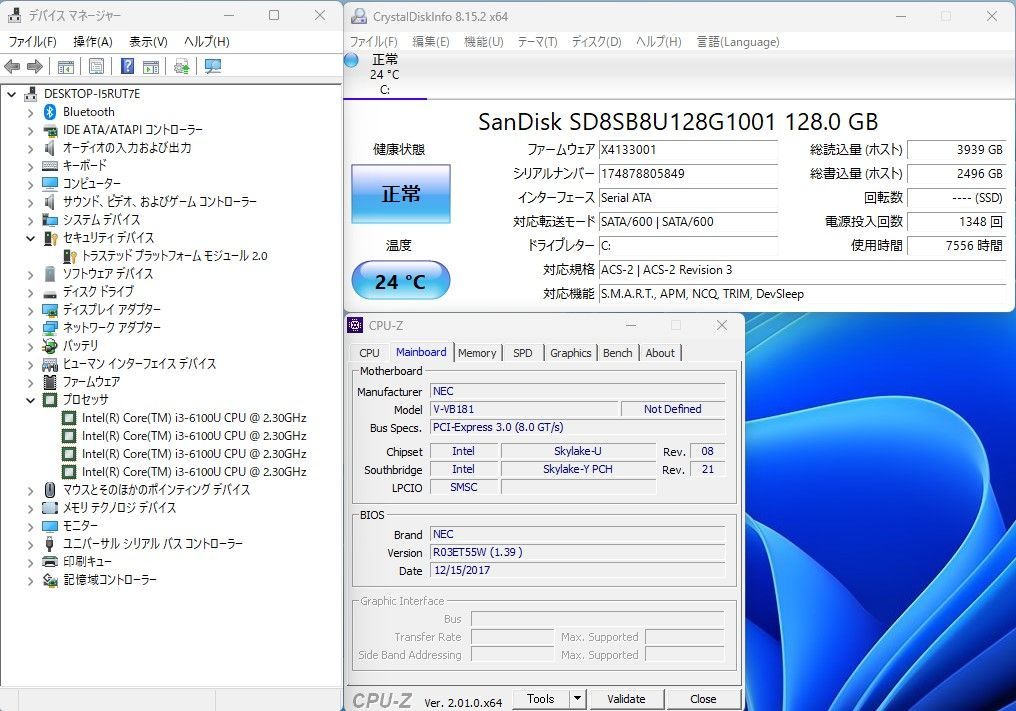This screenshot has height=711, width=1016.
Task: Click the USB icon beside ユニバーサル シリアル バス コントローラー
Action: [x=50, y=544]
